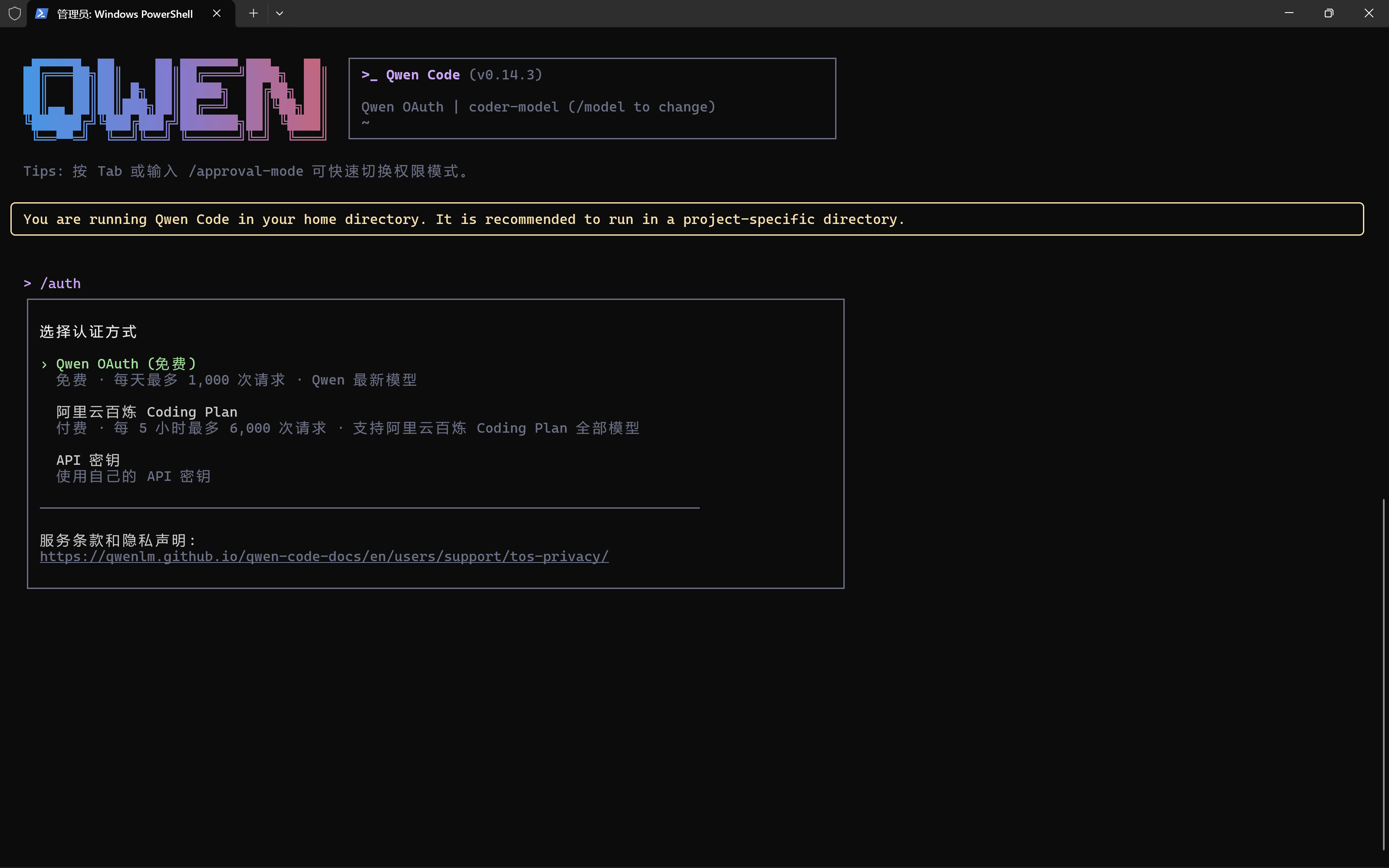Click the PowerShell icon on the tab

[x=41, y=13]
